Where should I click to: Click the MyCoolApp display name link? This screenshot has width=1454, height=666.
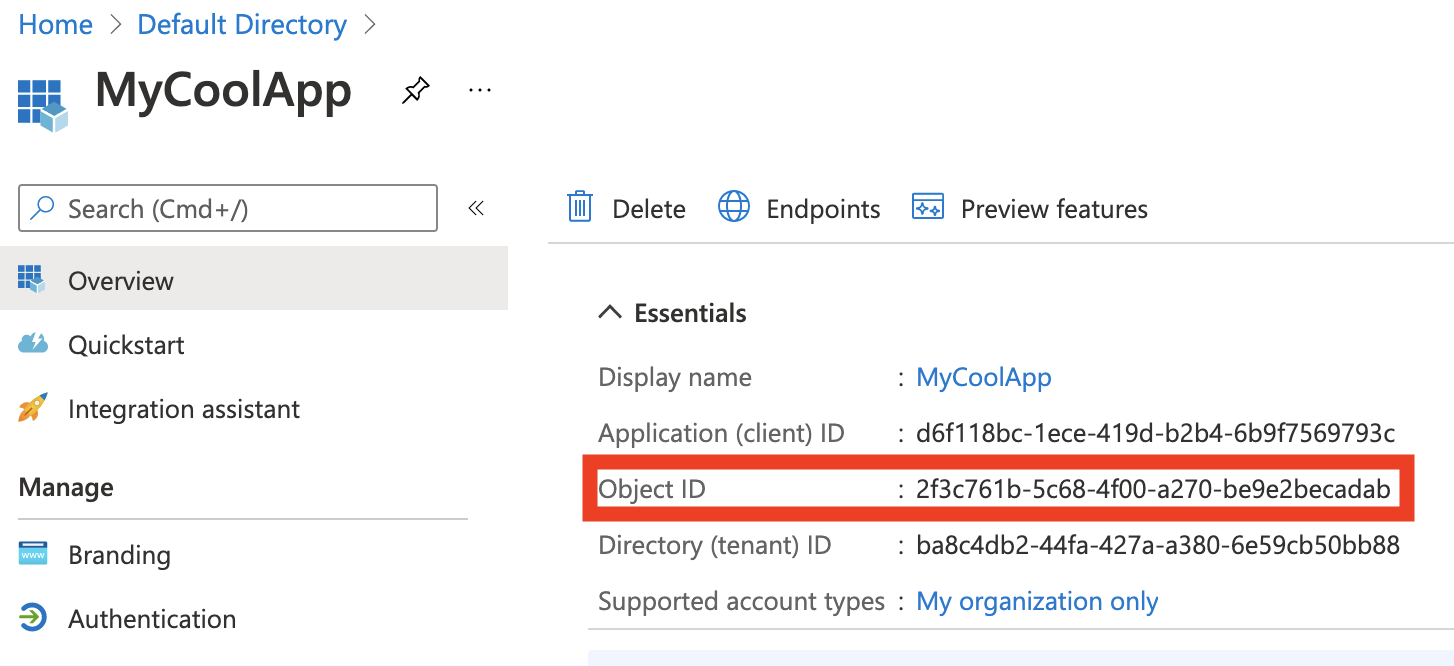(x=983, y=377)
